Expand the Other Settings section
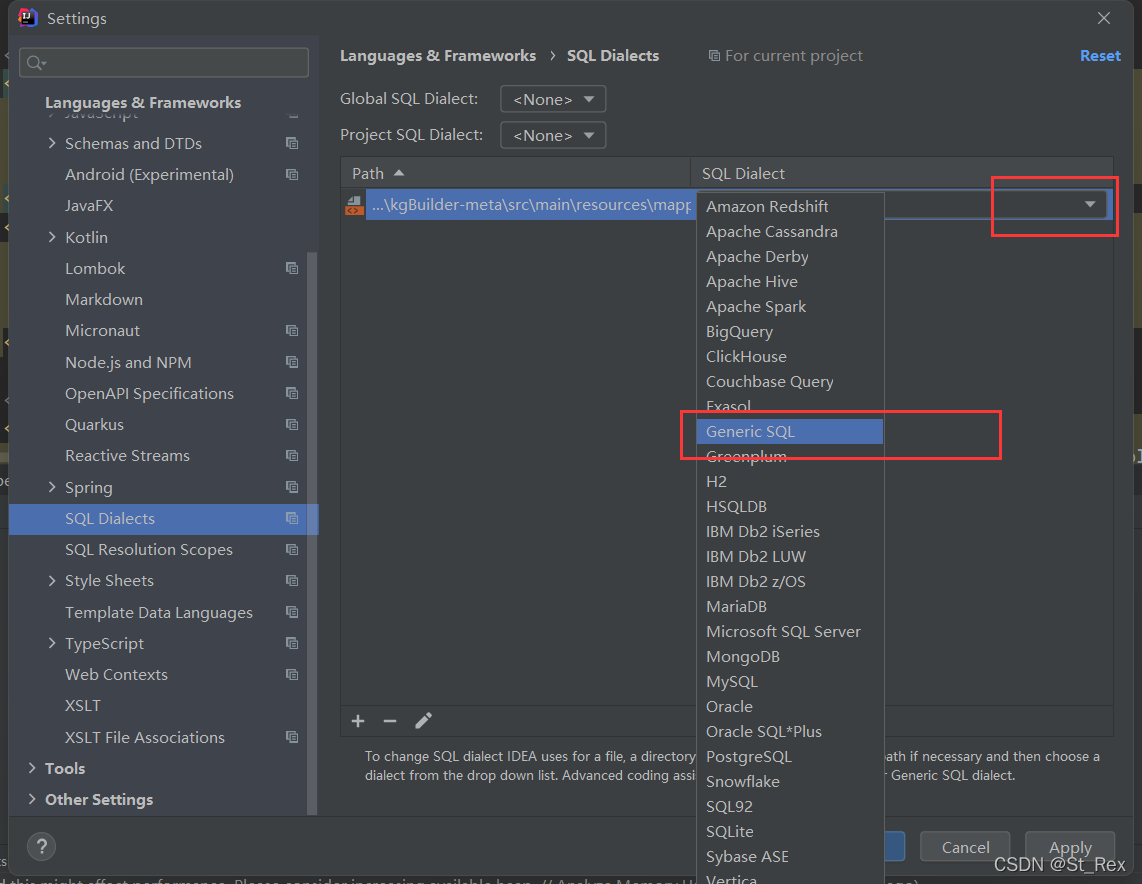 coord(32,800)
